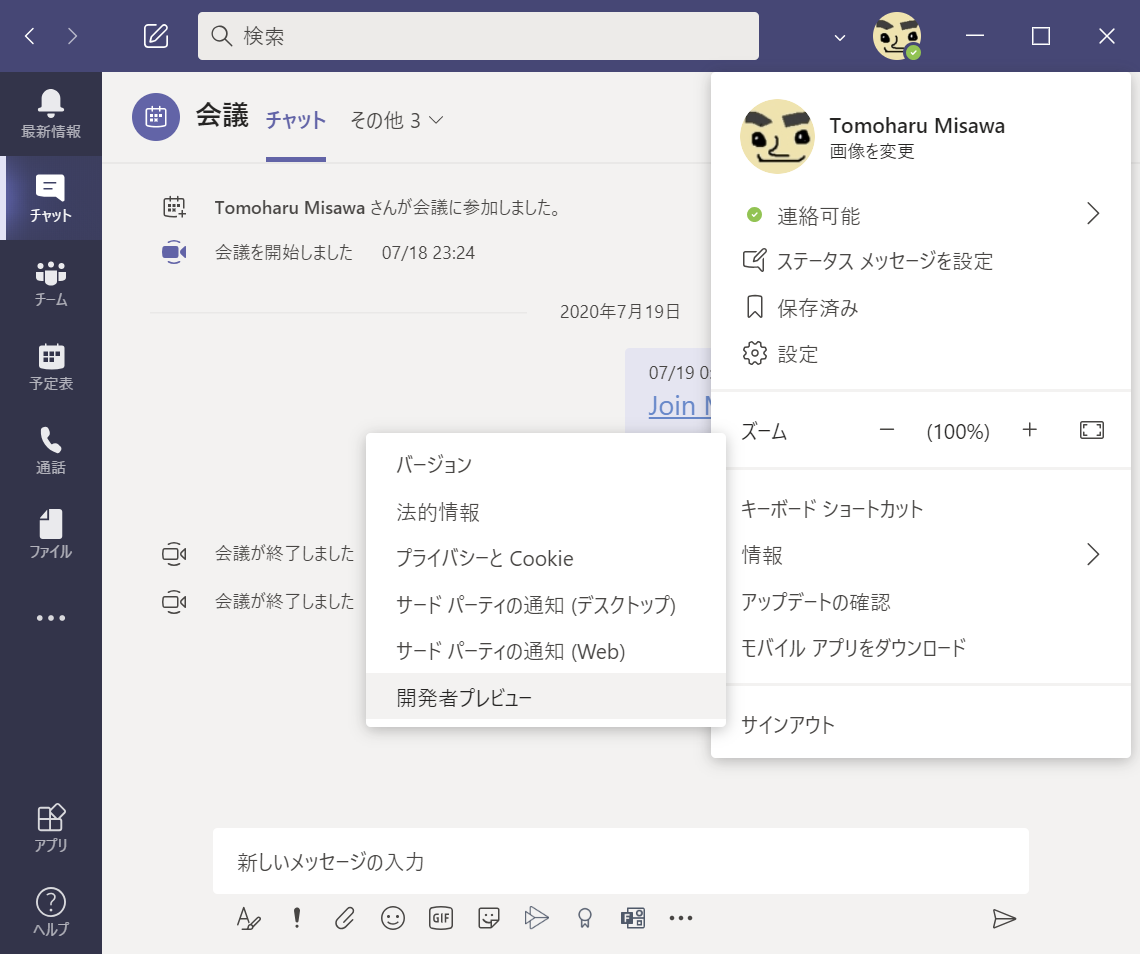Go forward with the right arrow
Screen dimensions: 1140x954
pyautogui.click(x=72, y=36)
